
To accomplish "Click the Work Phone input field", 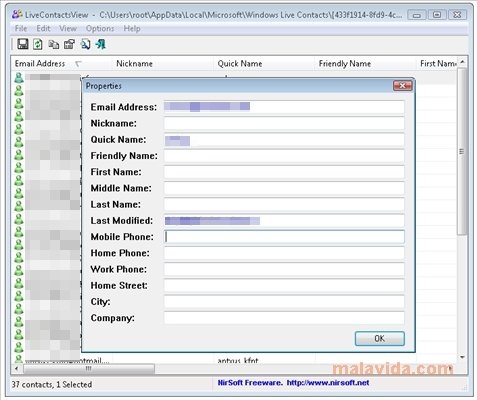I will click(x=284, y=269).
